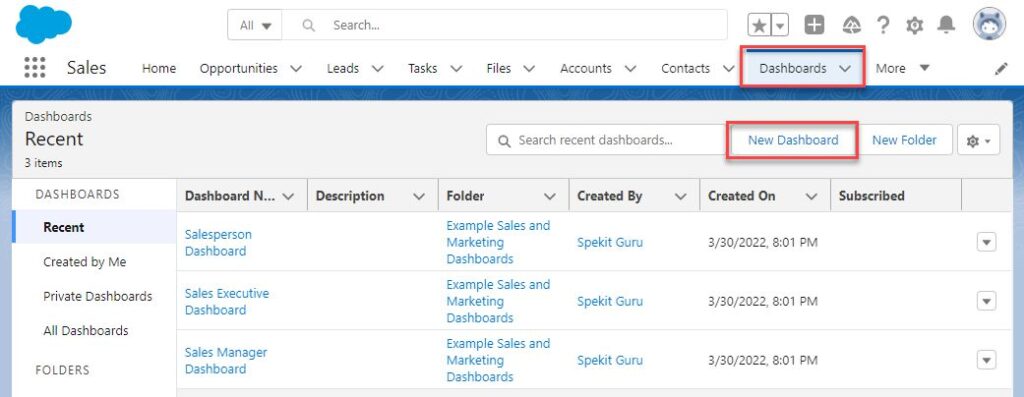Open folder link in Salesperson Dashboard row
Screen dimensions: 1024x397
(x=498, y=242)
